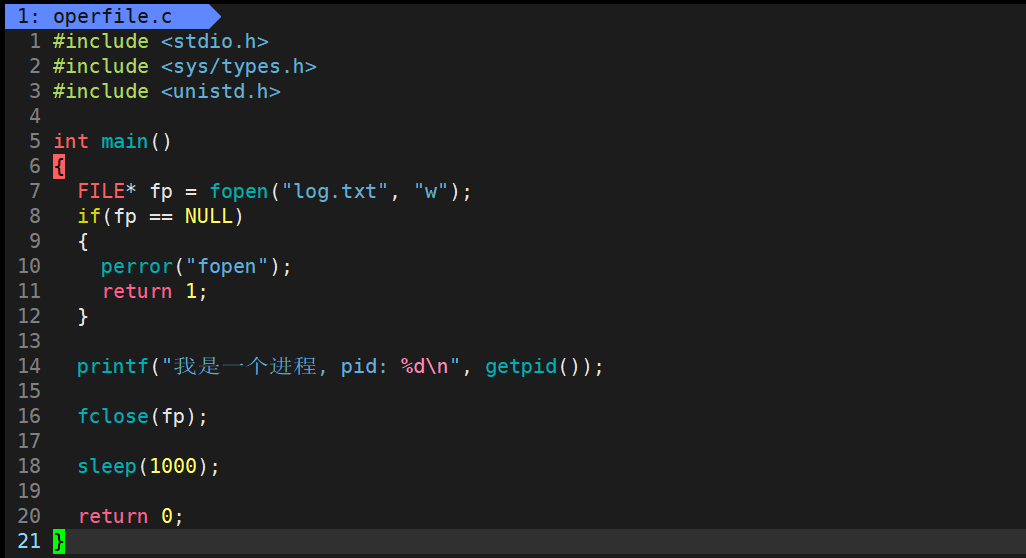Click the highlighted opening brace on line 6
Image resolution: width=1026 pixels, height=558 pixels.
(59, 166)
